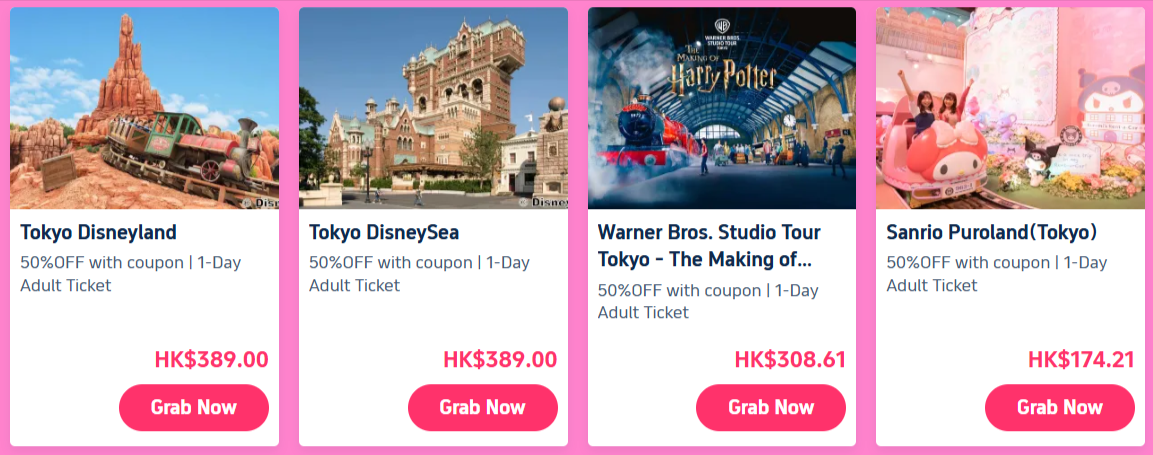
Task: Open the Tokyo Disneyland photo thumbnail
Action: 144,108
